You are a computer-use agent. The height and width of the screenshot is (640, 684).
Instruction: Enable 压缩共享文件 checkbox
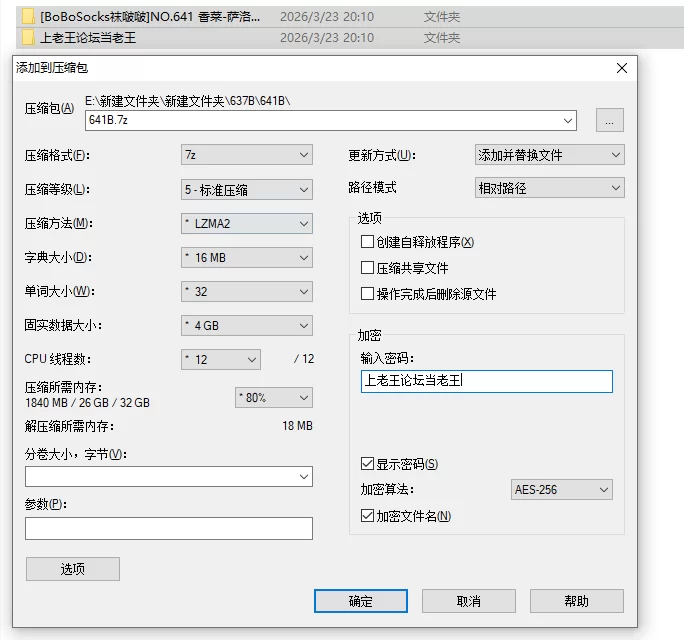pyautogui.click(x=367, y=267)
